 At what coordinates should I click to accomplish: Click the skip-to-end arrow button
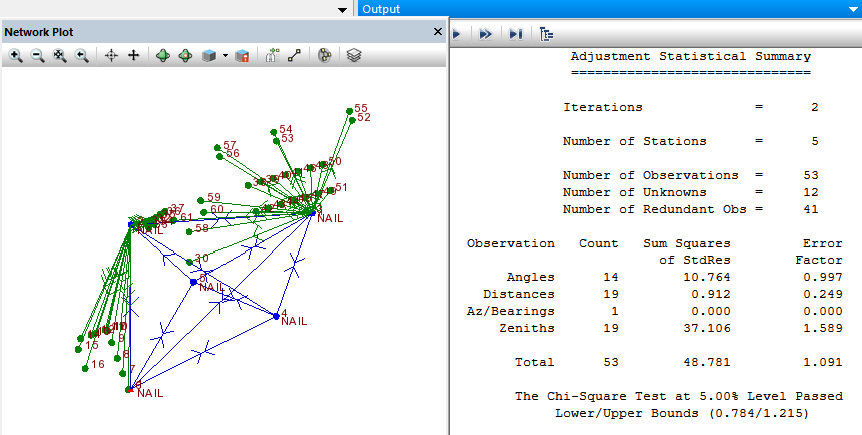coord(515,34)
